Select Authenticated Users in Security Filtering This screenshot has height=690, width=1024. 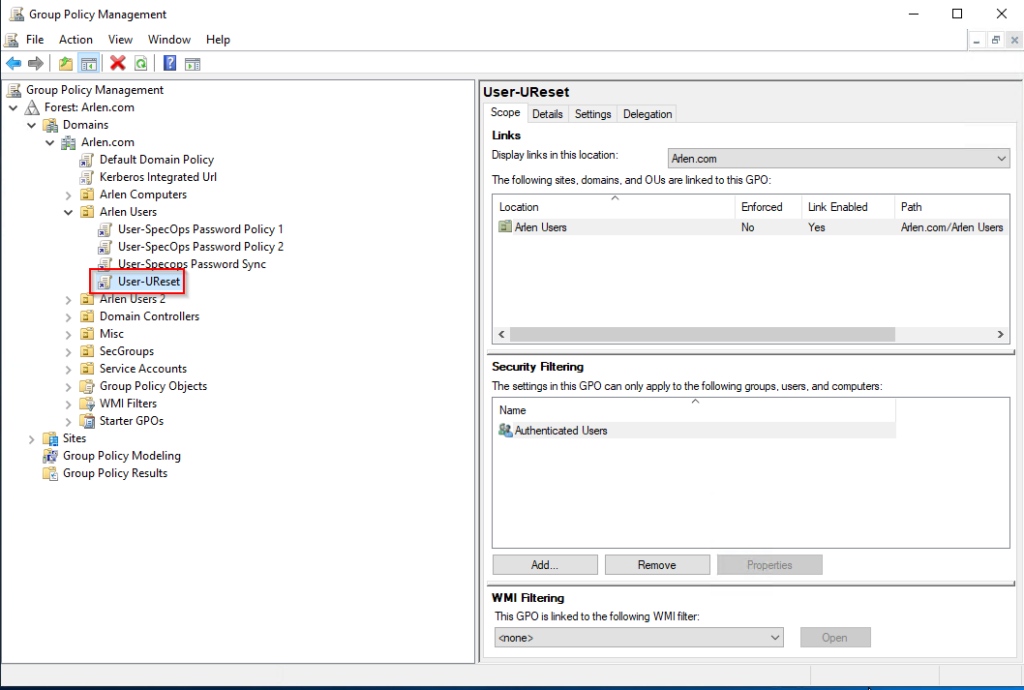tap(561, 431)
